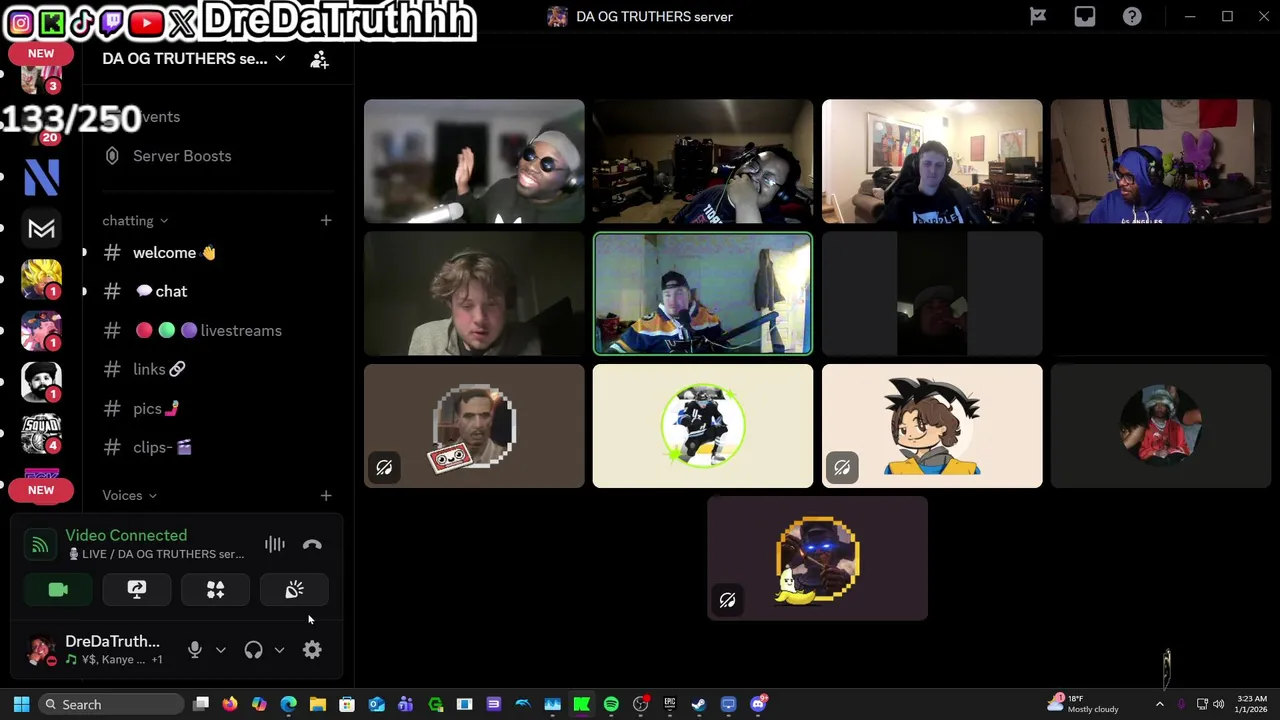Open the Activities launcher button

pyautogui.click(x=215, y=590)
